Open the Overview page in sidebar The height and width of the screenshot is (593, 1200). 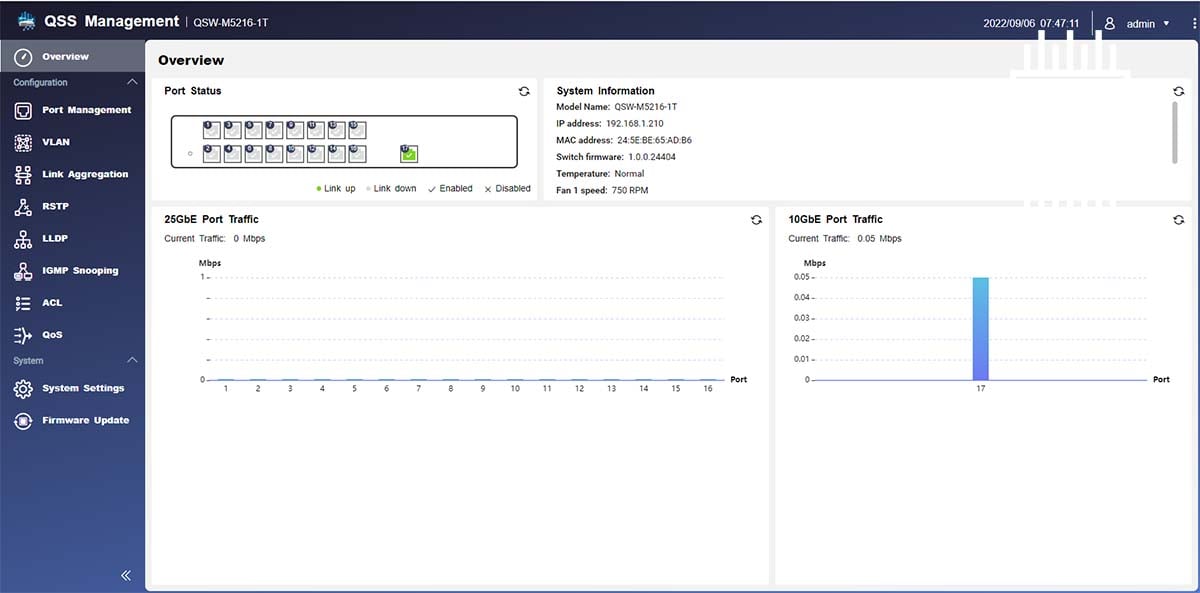72,57
